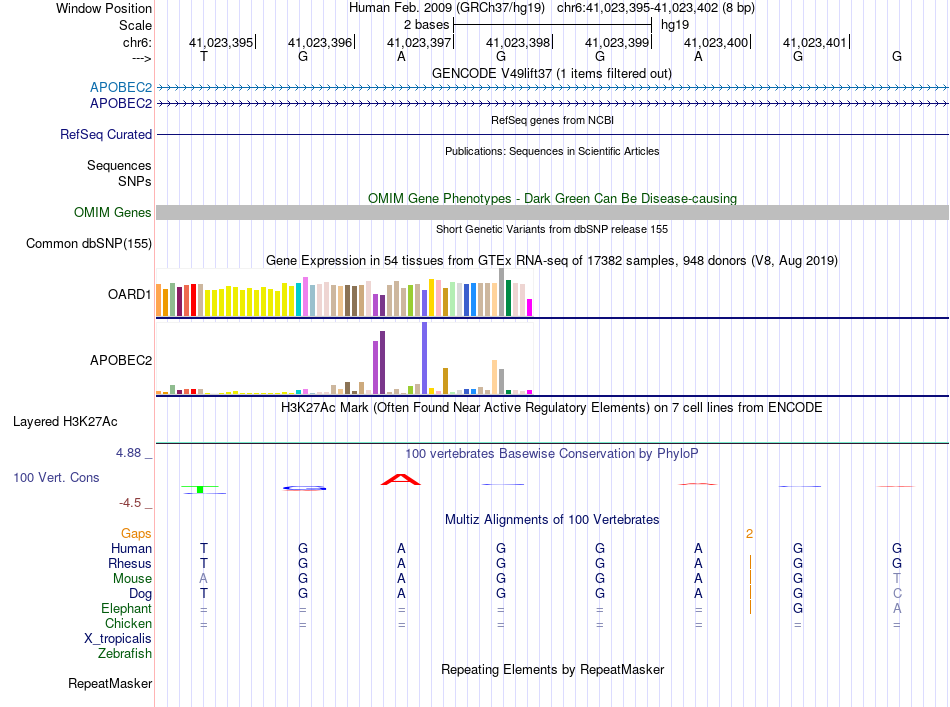Open the RefSeq genes from NCBI title
This screenshot has width=950, height=707.
(552, 120)
